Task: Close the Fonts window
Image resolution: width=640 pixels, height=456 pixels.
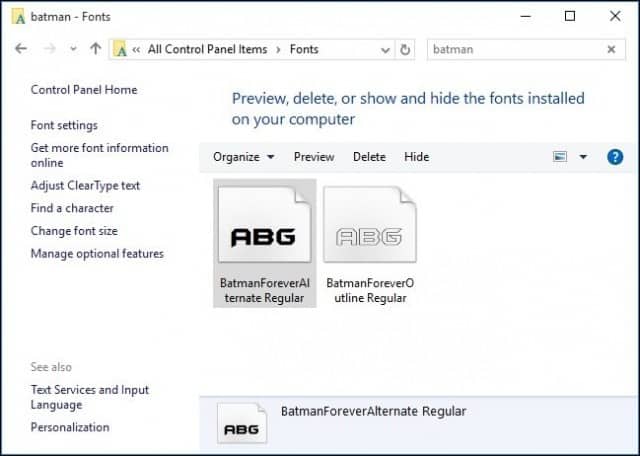Action: point(615,16)
